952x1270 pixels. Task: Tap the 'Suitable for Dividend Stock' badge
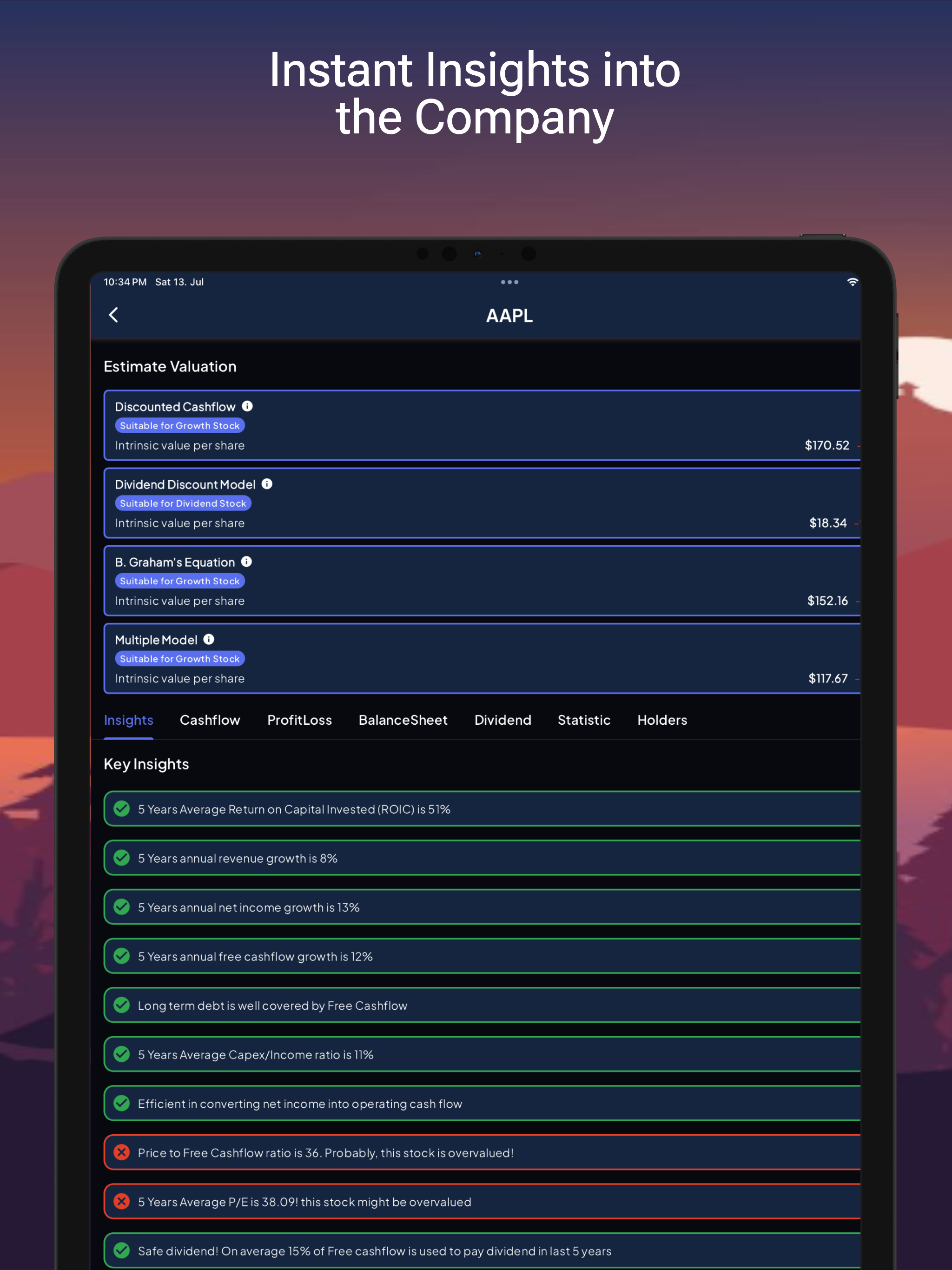(183, 503)
